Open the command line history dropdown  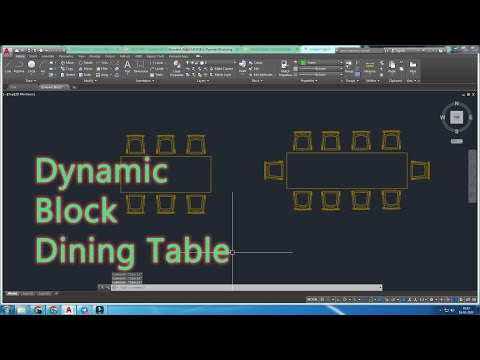pyautogui.click(x=380, y=287)
